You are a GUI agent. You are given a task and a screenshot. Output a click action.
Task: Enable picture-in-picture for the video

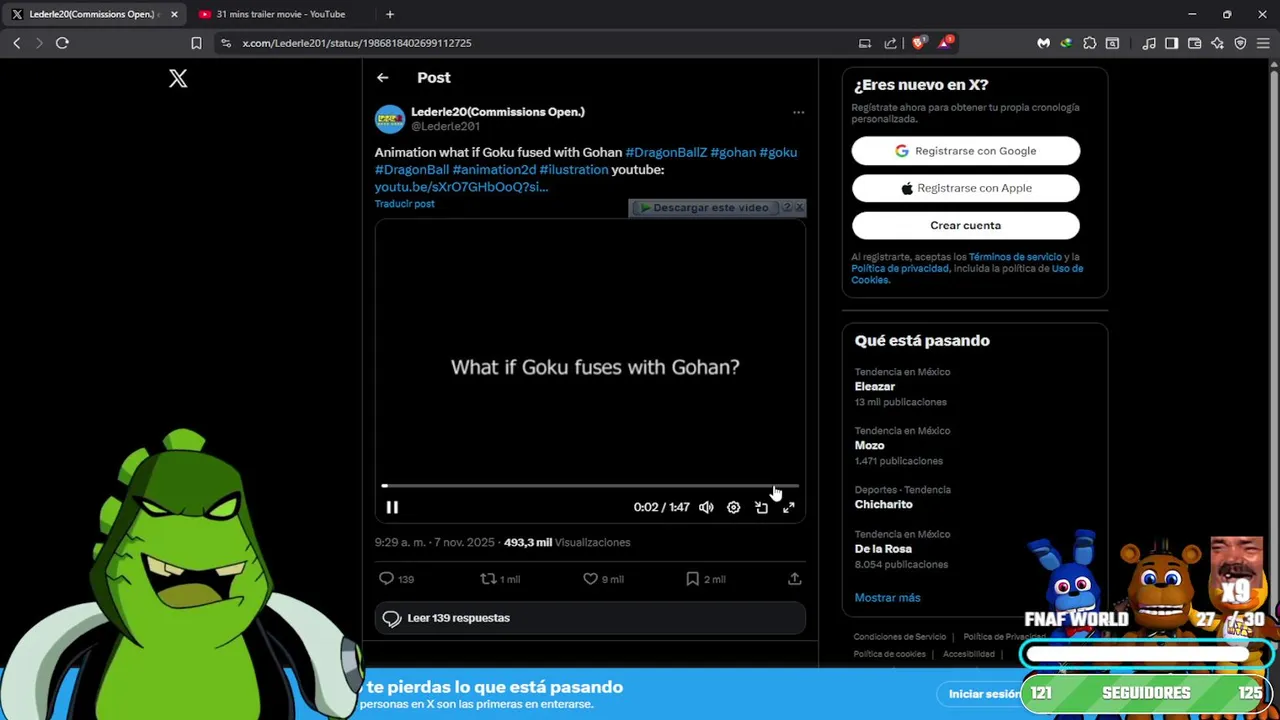coord(761,507)
